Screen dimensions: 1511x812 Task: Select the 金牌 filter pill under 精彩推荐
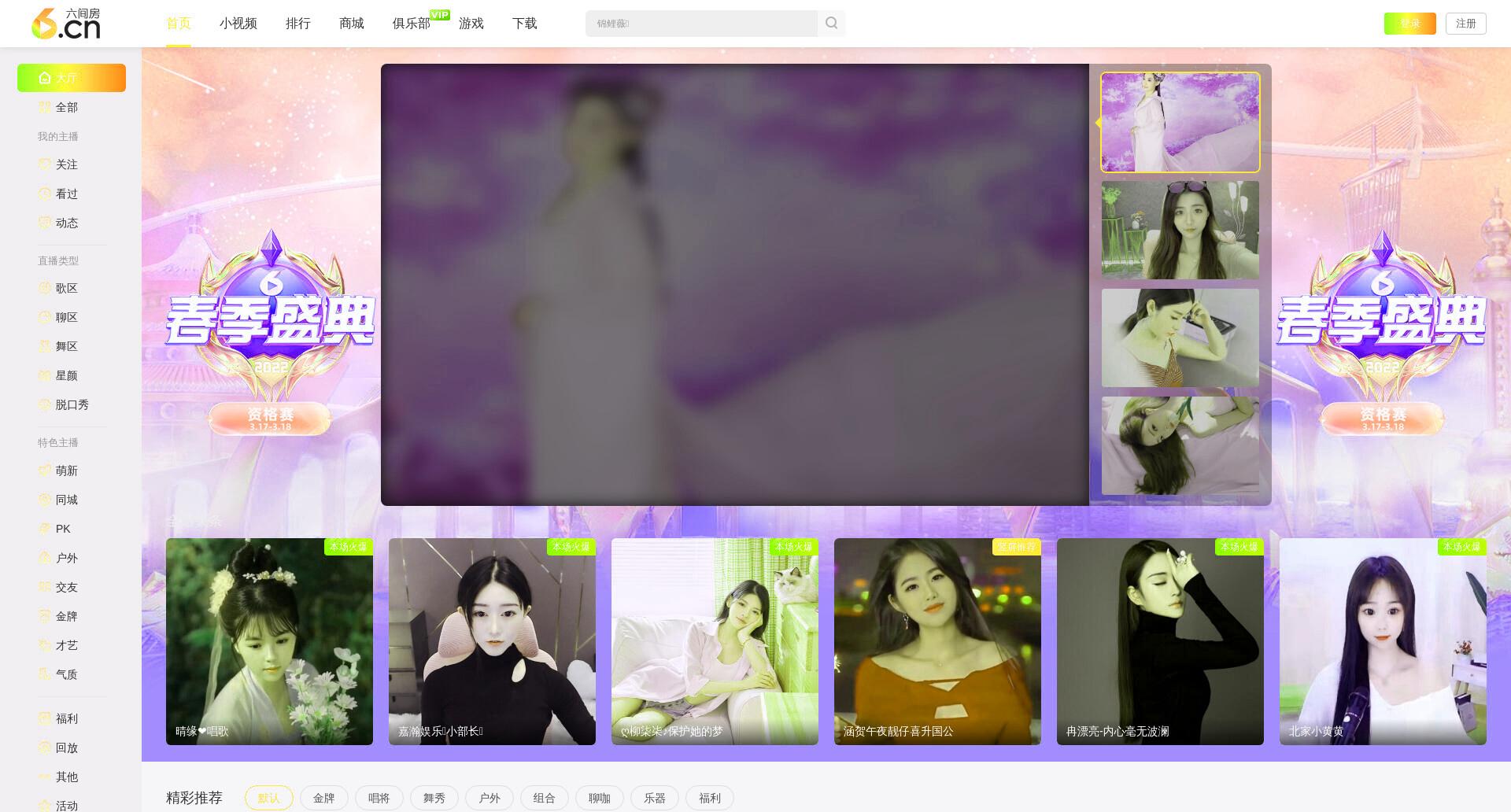click(324, 798)
